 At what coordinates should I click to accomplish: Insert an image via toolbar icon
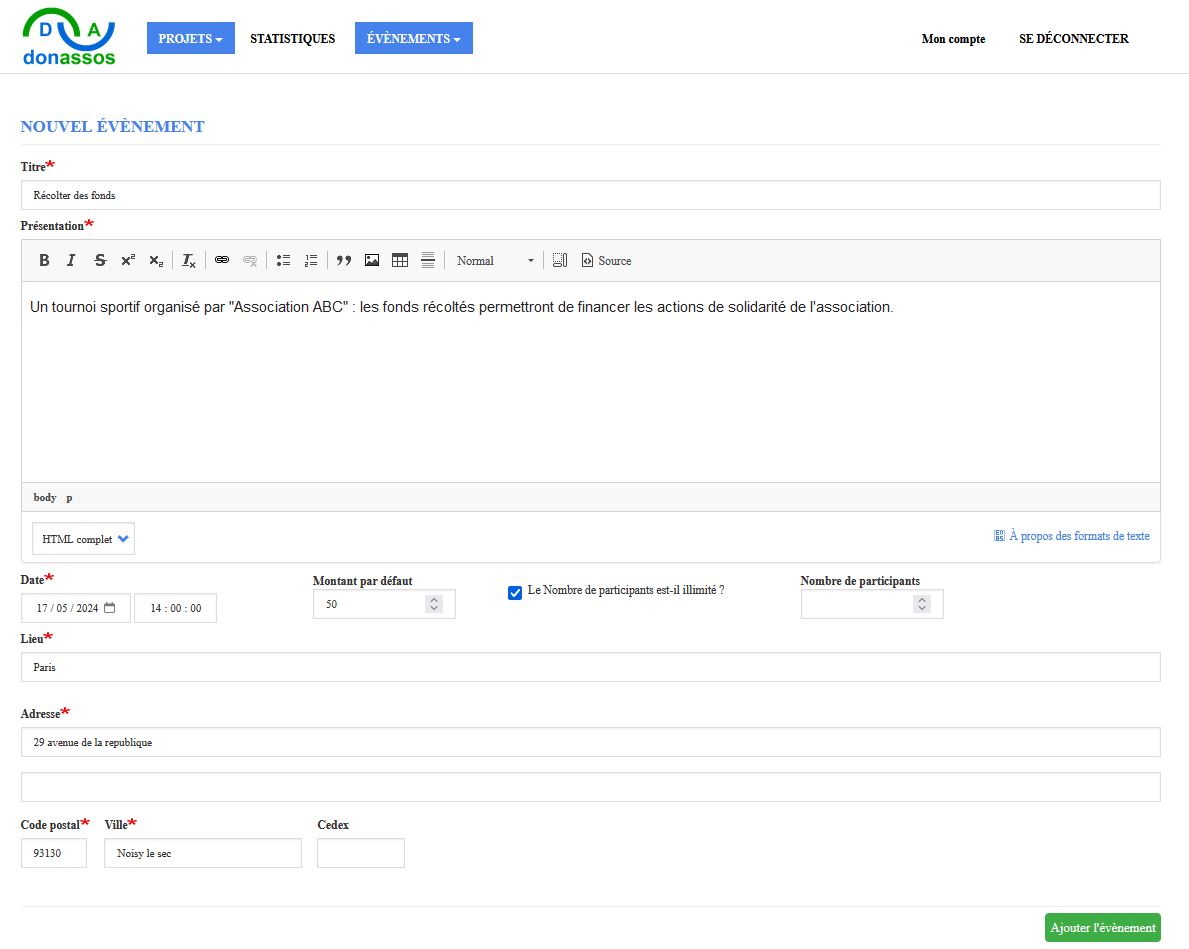pos(372,261)
